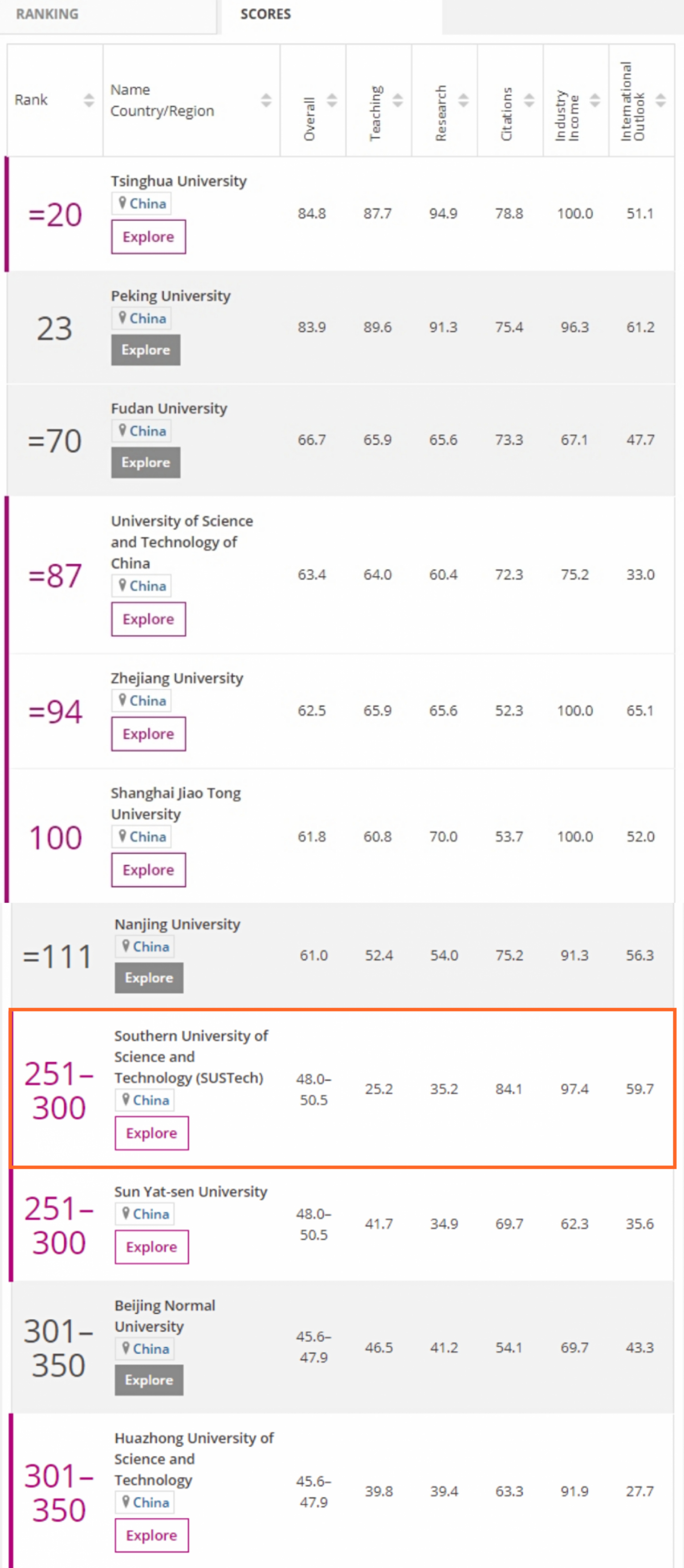The image size is (684, 1568).
Task: Explore Tsinghua University details
Action: [x=149, y=237]
